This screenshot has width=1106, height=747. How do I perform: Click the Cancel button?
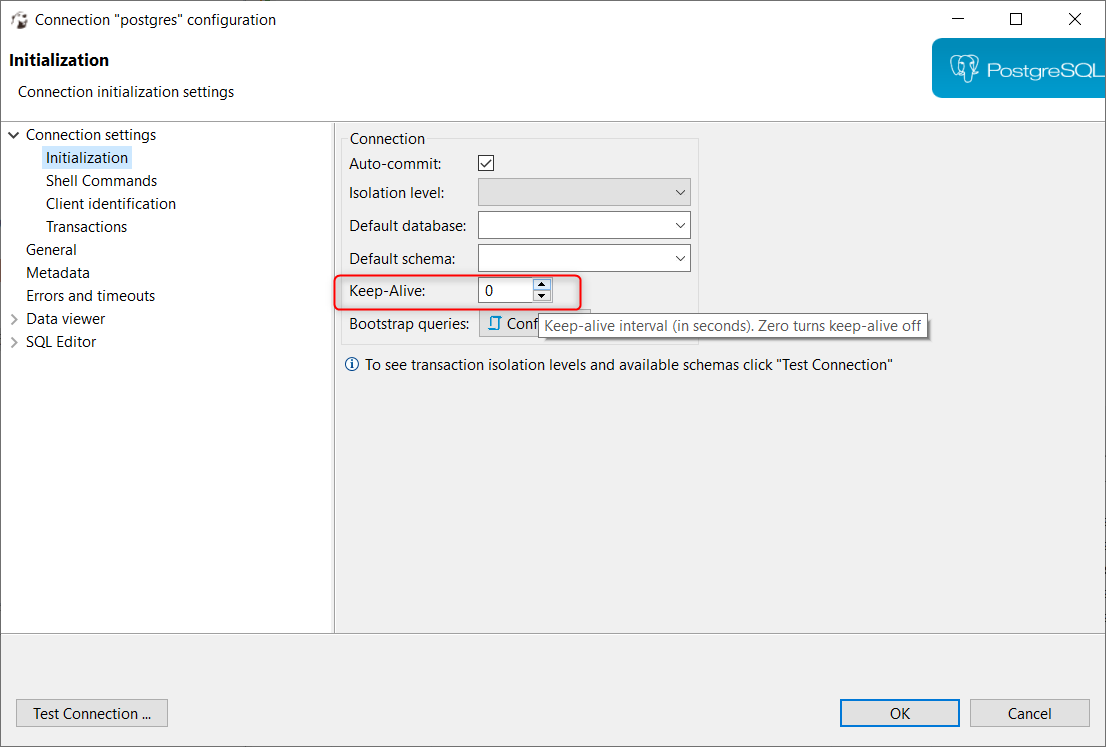click(x=1029, y=713)
